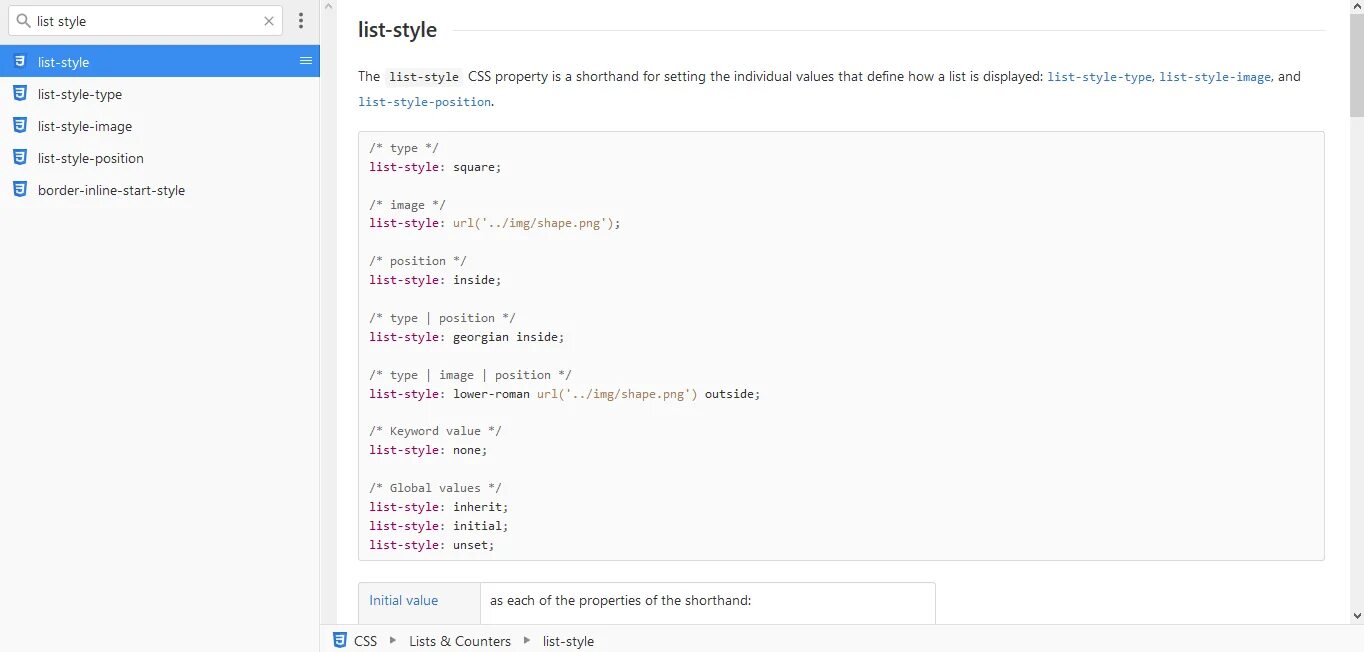Open the list-style-type search result
Image resolution: width=1364 pixels, height=652 pixels.
click(80, 94)
